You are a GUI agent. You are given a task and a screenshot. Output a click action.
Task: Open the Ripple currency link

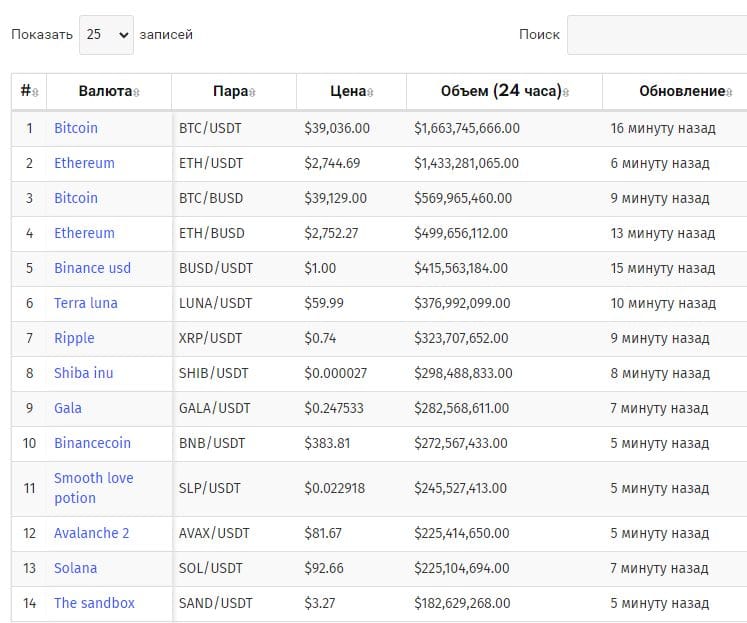point(74,338)
